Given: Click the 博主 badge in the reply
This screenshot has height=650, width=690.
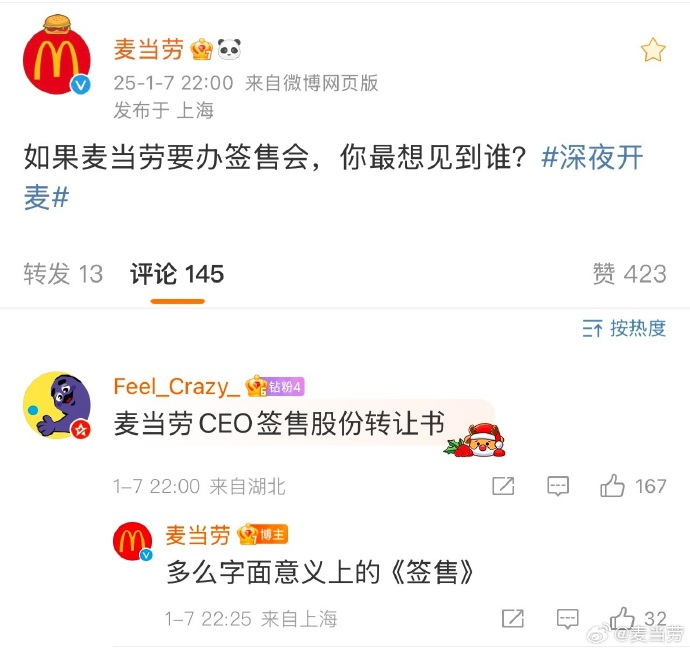Looking at the screenshot, I should 272,535.
